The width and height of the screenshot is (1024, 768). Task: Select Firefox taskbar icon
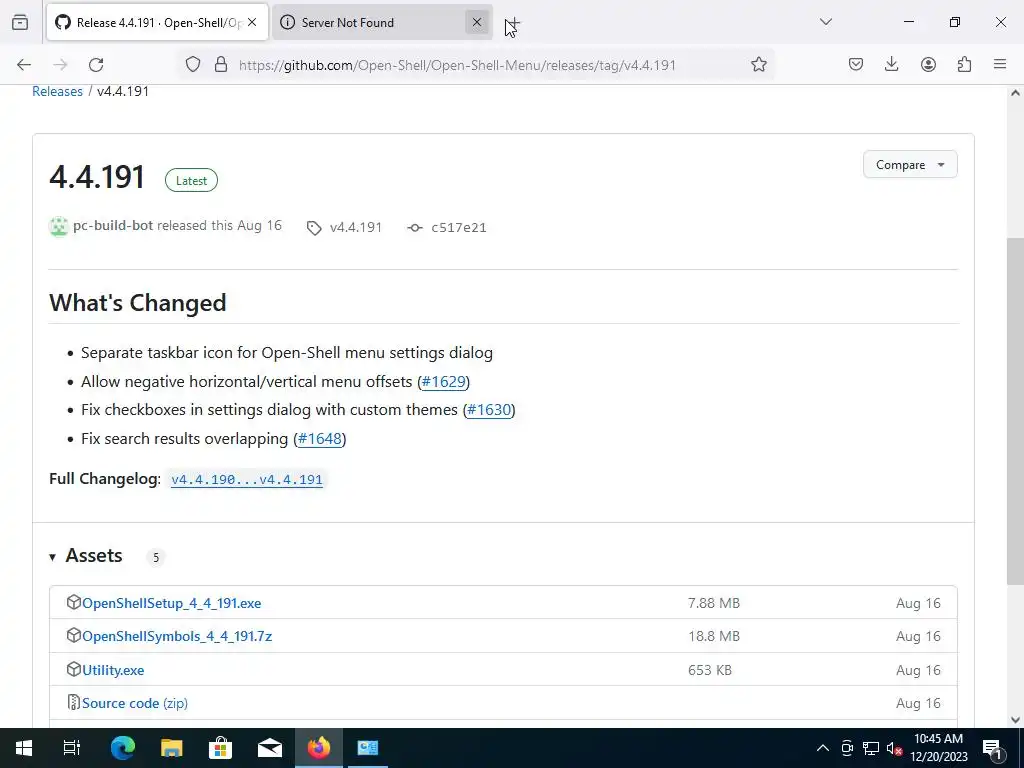click(x=319, y=748)
